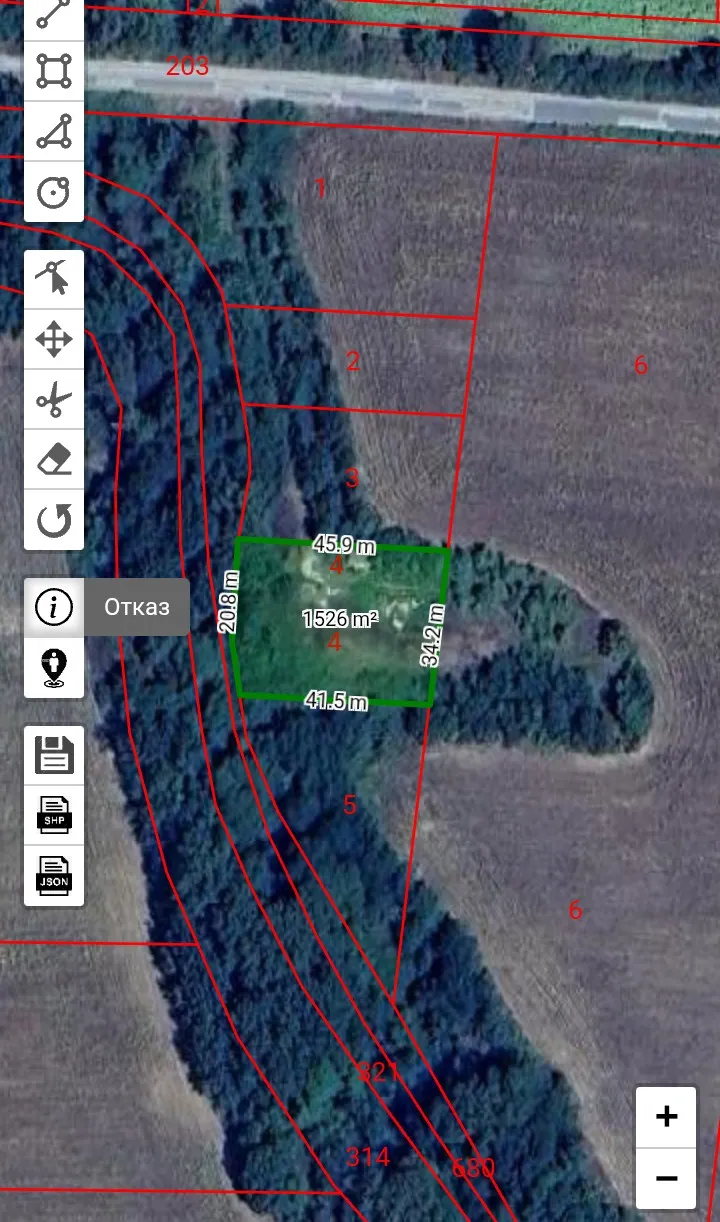
Task: Activate the edit vertices tool
Action: 54,279
